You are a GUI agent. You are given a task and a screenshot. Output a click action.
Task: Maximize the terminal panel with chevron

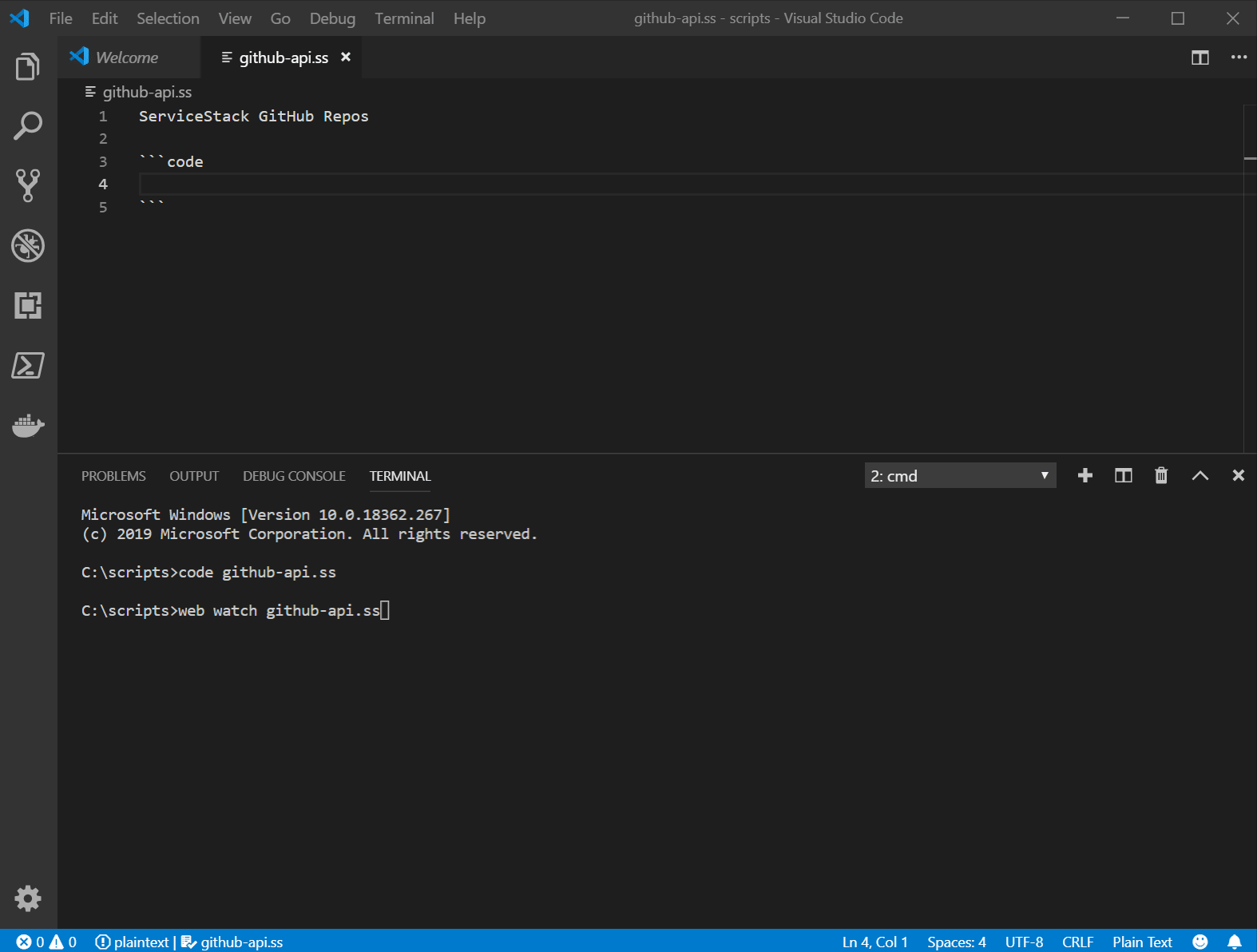pyautogui.click(x=1200, y=476)
